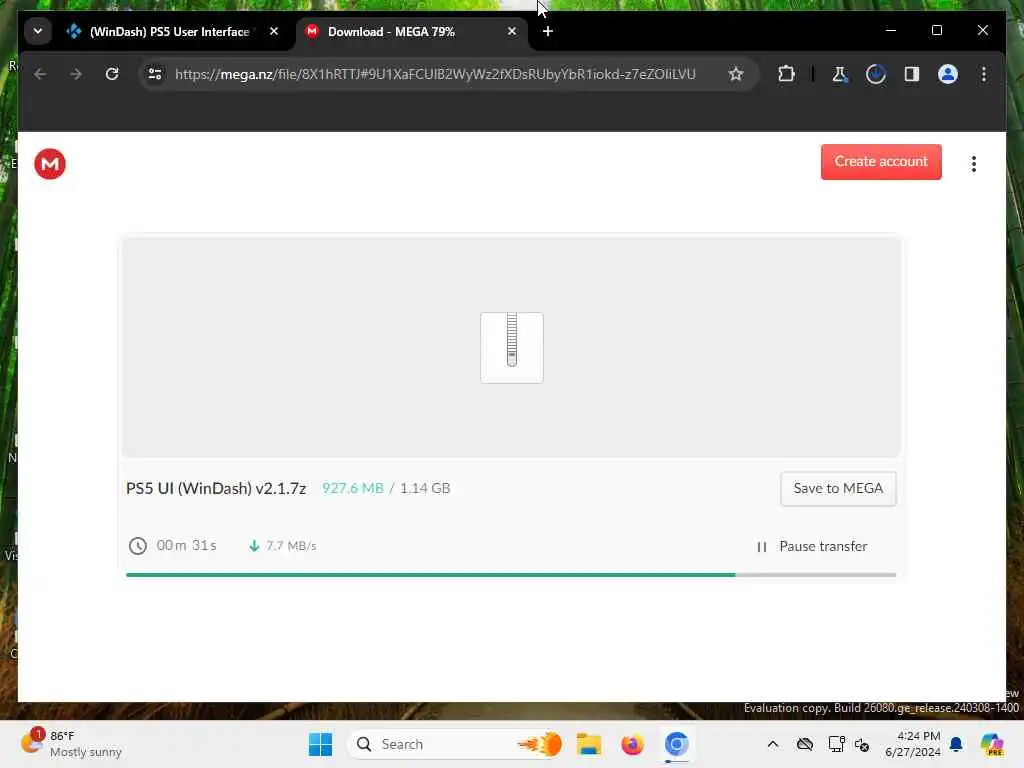Screen dimensions: 1024x768
Task: Click the download progress bar
Action: (x=511, y=575)
